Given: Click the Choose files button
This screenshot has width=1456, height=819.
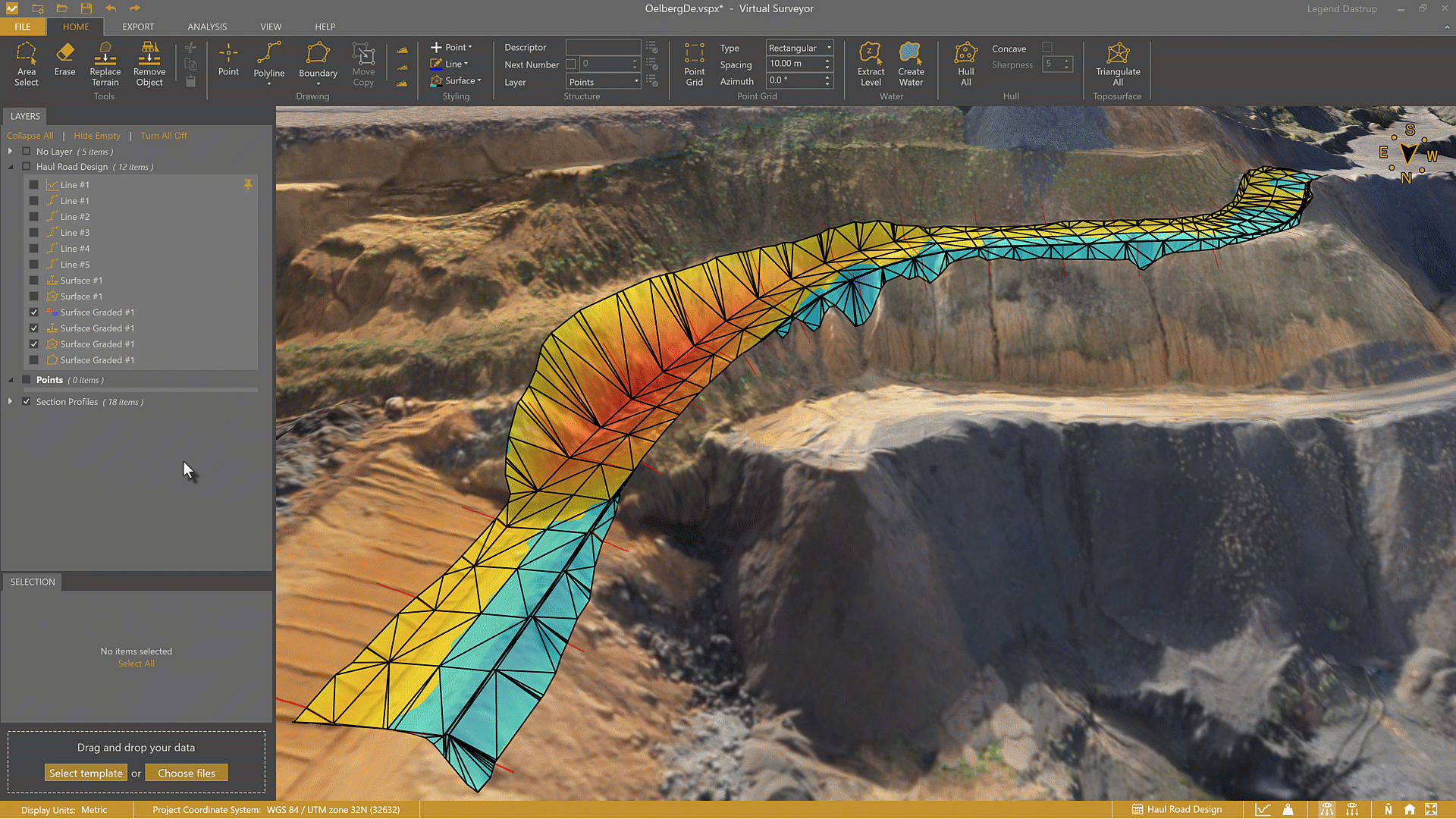Looking at the screenshot, I should click(x=187, y=773).
